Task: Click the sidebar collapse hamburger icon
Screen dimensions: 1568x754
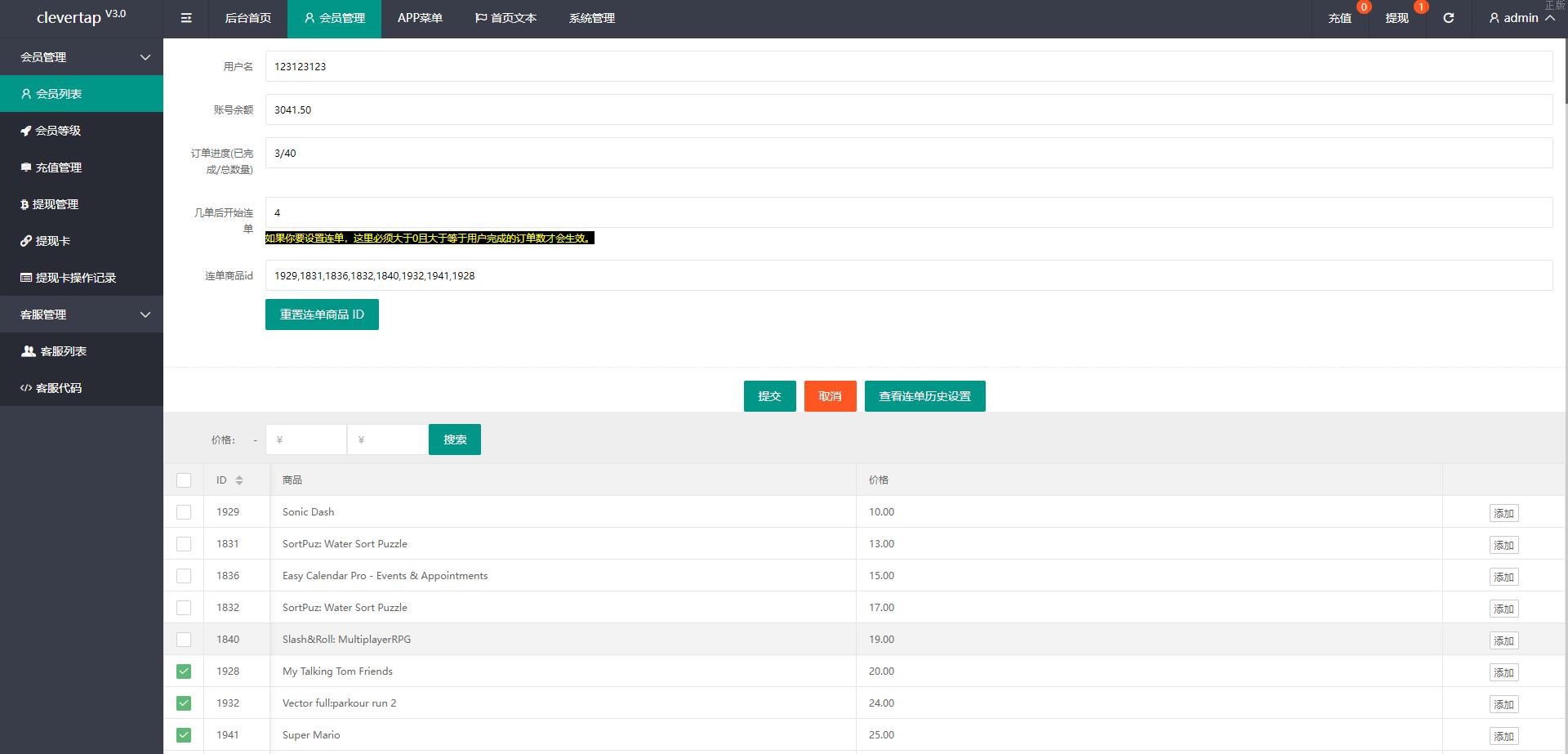Action: [x=186, y=18]
